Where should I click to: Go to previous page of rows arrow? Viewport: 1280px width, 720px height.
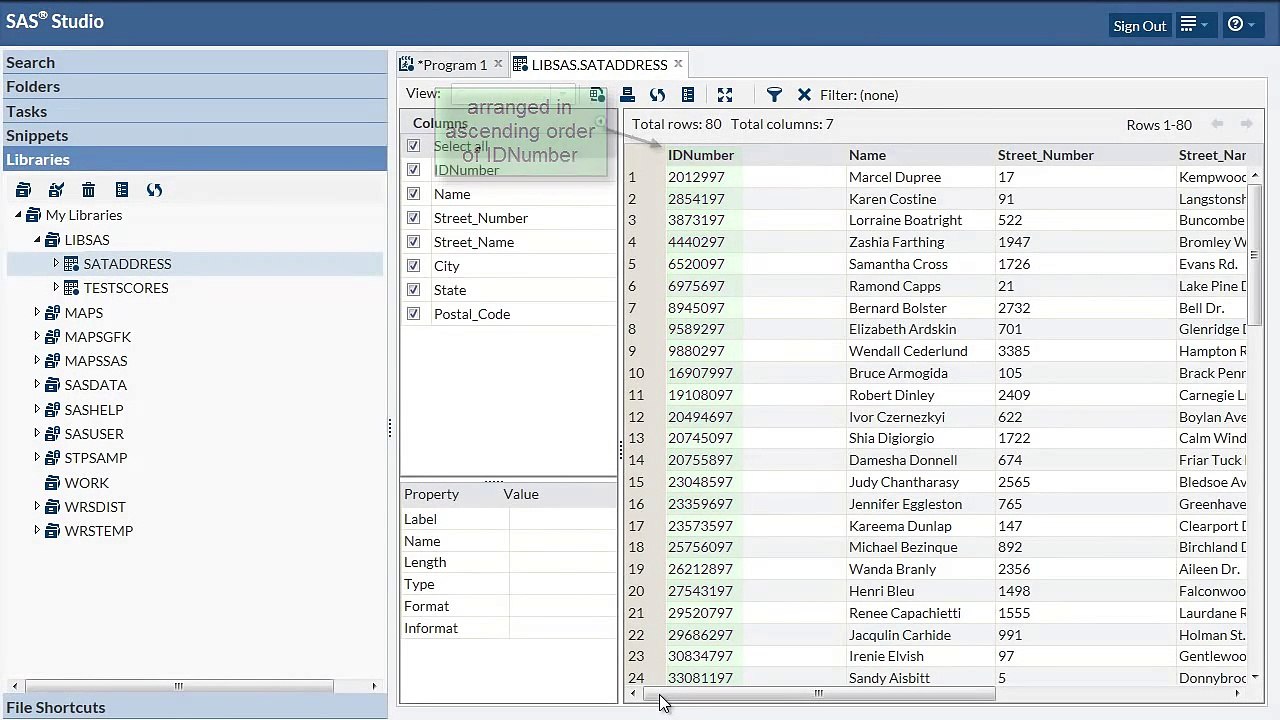1217,124
